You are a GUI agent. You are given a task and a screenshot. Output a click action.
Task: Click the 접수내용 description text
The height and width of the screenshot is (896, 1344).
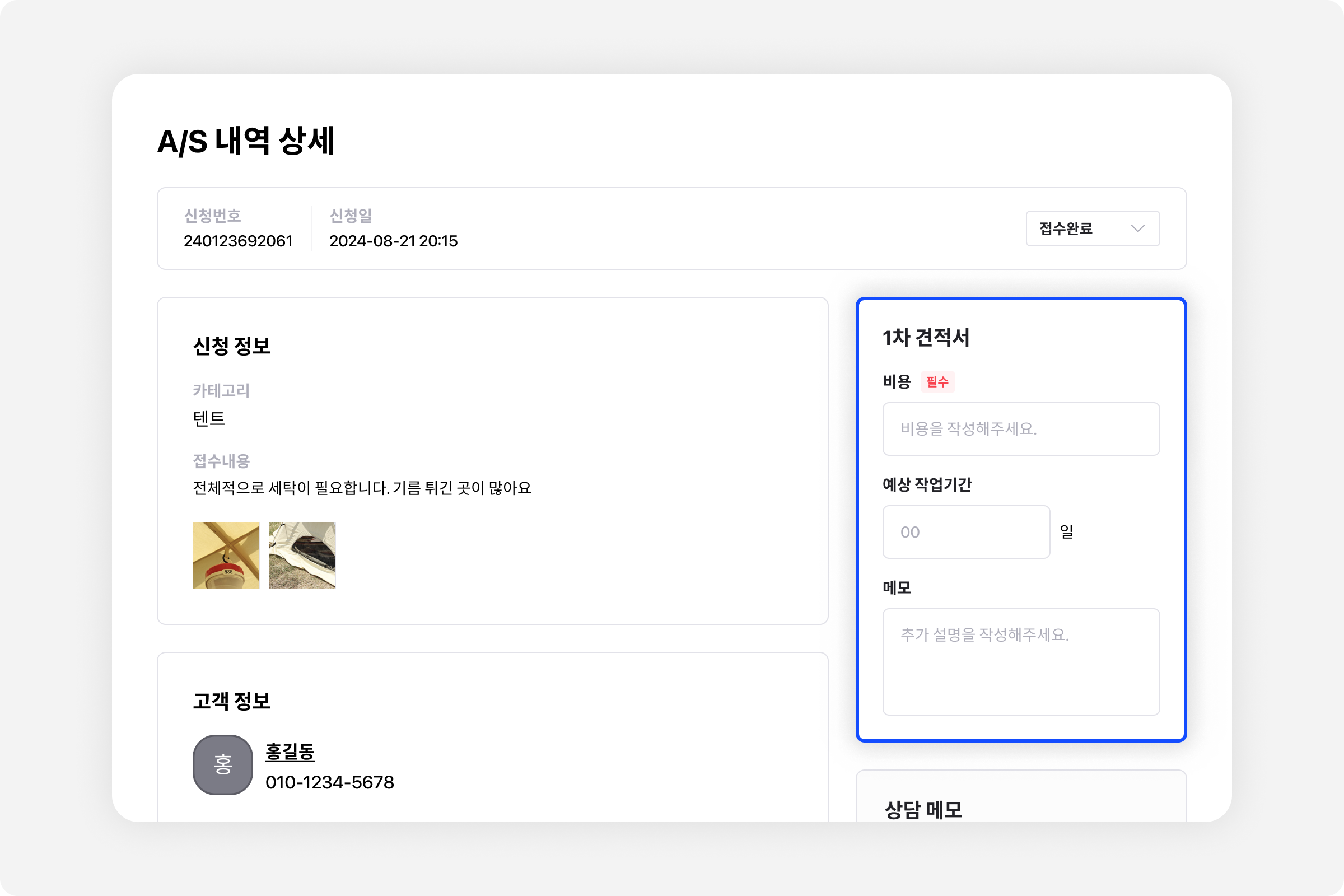362,488
